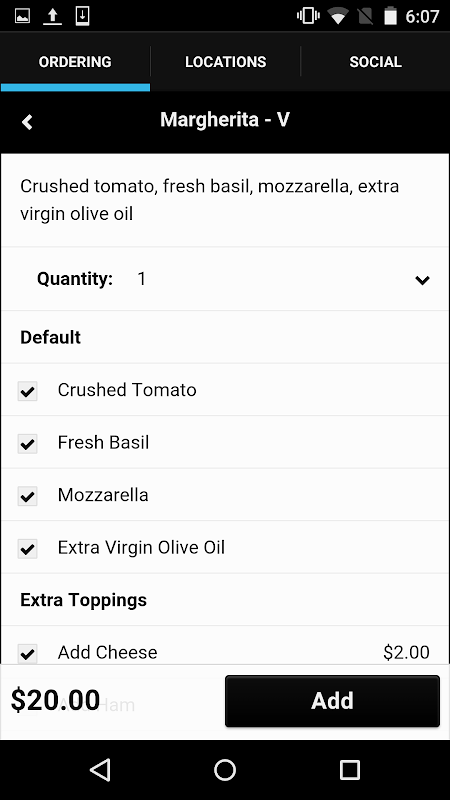Switch to the Locations tab
Screen dimensions: 450x800
click(x=226, y=62)
